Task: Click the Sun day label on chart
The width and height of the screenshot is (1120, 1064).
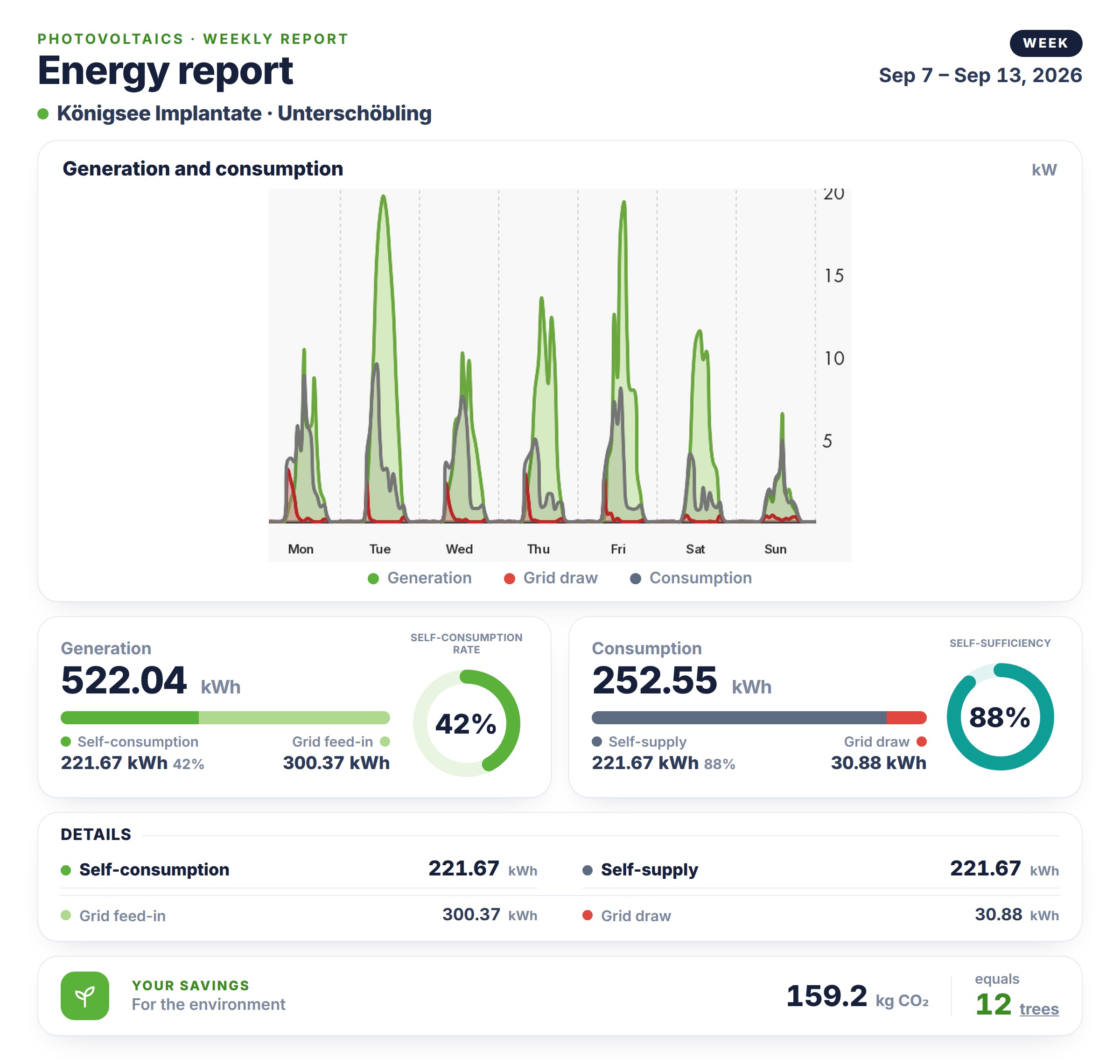Action: tap(776, 549)
